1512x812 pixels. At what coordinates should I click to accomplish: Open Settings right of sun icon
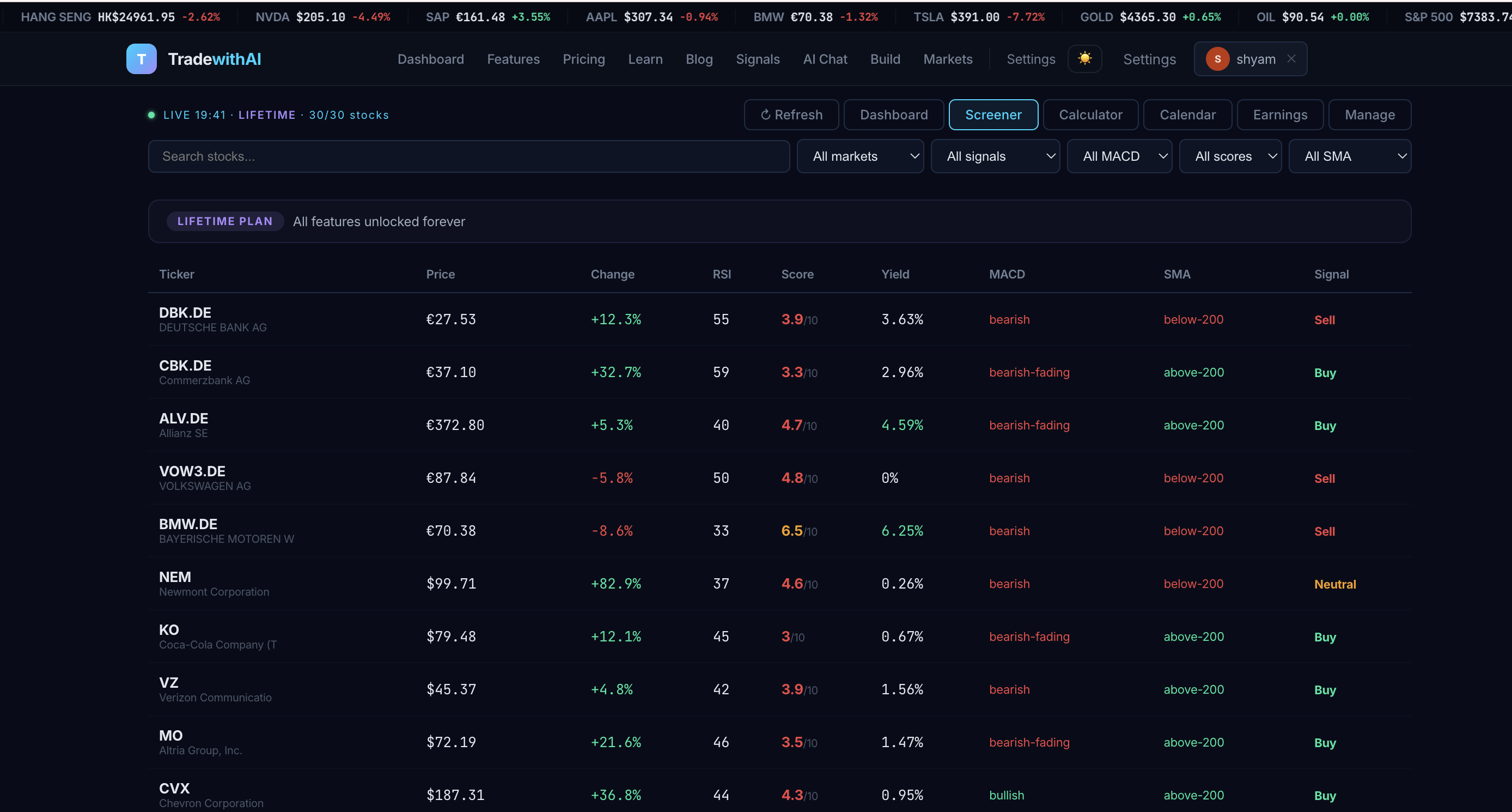(x=1149, y=59)
